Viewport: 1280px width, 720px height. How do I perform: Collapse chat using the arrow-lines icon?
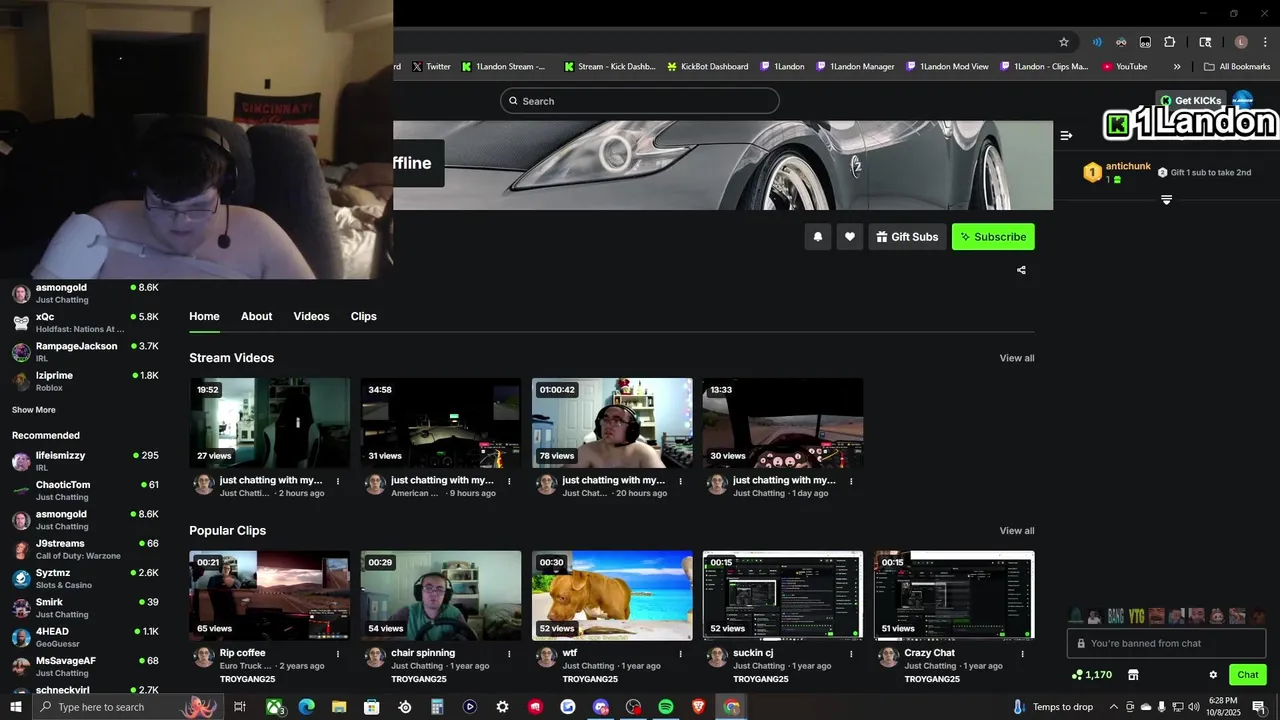(1066, 135)
